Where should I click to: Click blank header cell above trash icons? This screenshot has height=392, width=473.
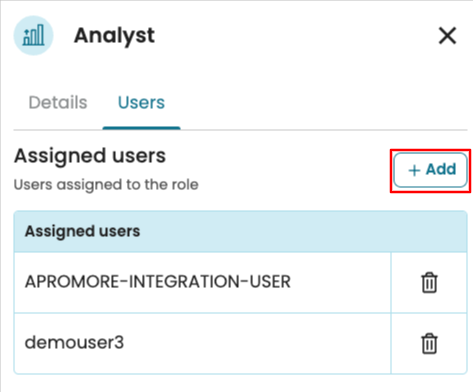tap(429, 231)
